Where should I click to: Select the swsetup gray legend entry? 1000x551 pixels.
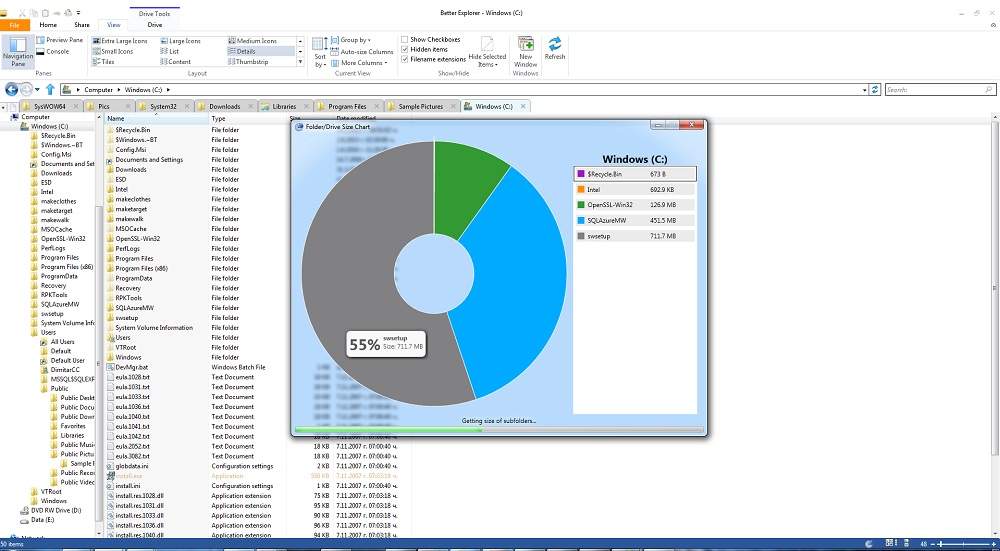(x=635, y=236)
